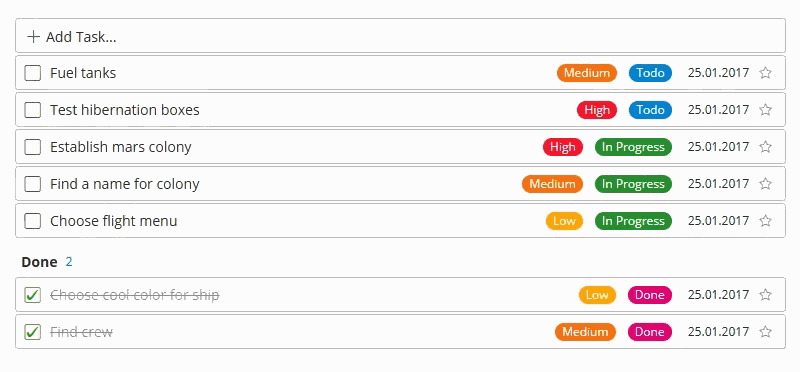Uncheck Choose cool color for ship
This screenshot has width=800, height=372.
(x=33, y=295)
